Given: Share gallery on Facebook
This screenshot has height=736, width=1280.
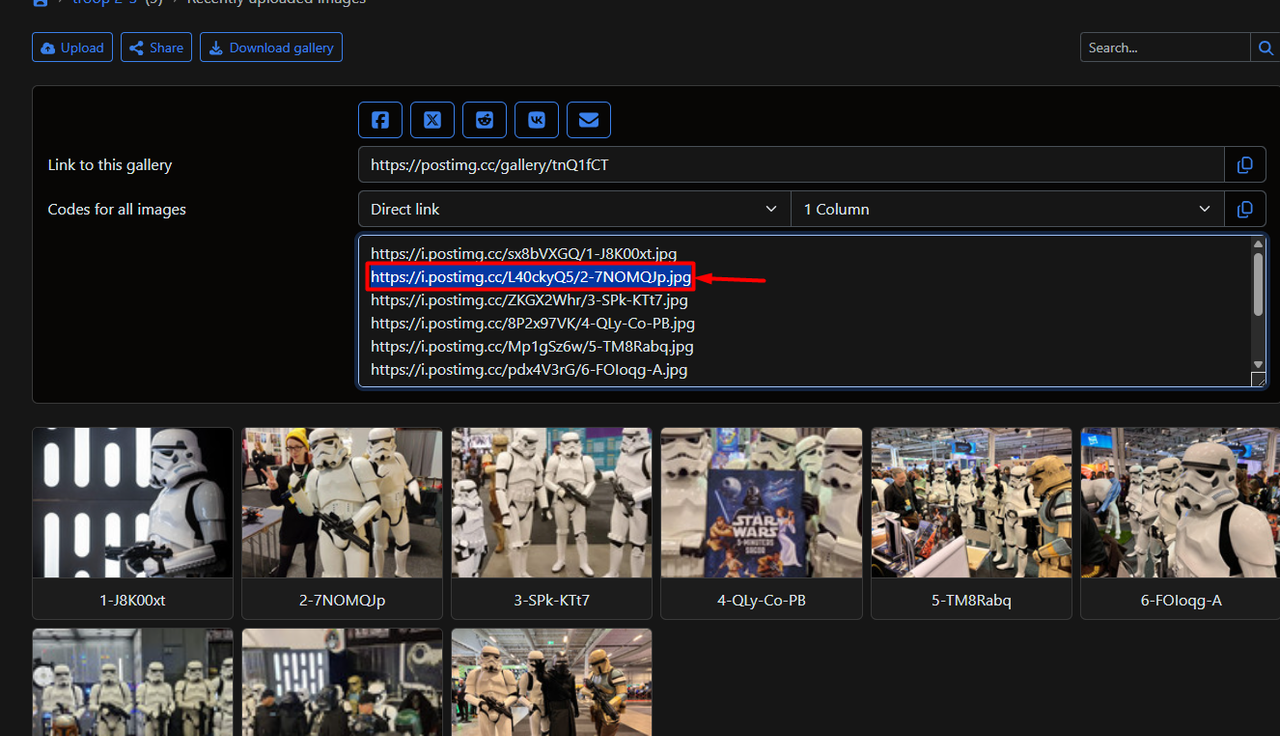Looking at the screenshot, I should tap(380, 120).
